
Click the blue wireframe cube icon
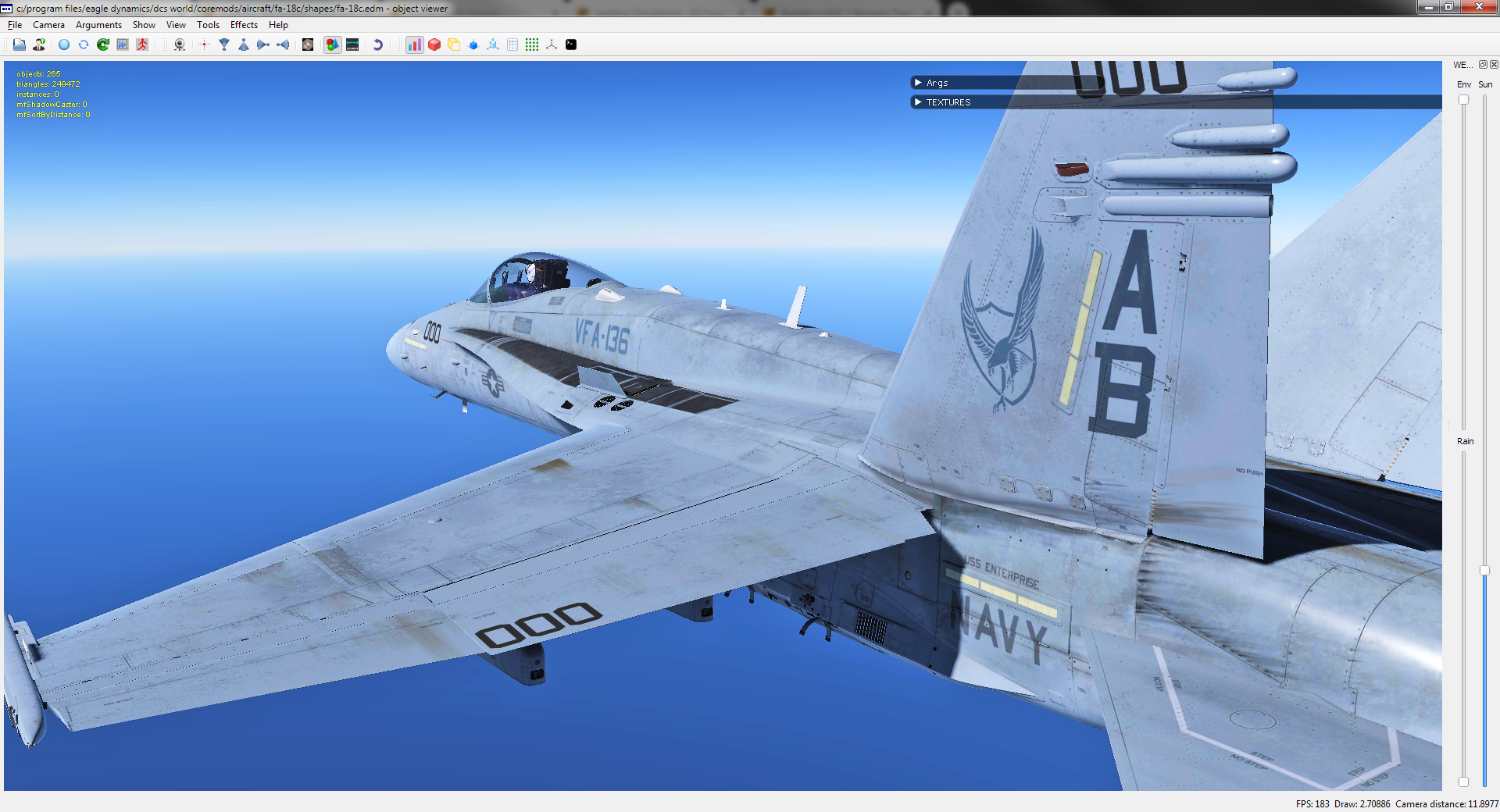click(x=493, y=45)
